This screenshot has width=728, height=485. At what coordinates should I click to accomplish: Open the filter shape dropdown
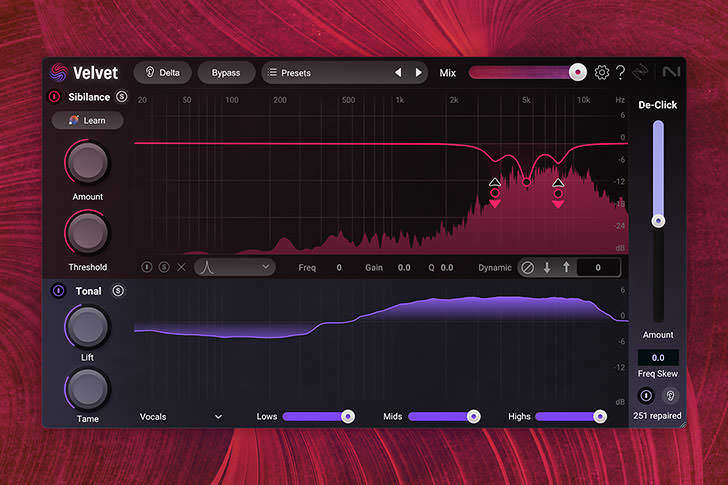[235, 267]
